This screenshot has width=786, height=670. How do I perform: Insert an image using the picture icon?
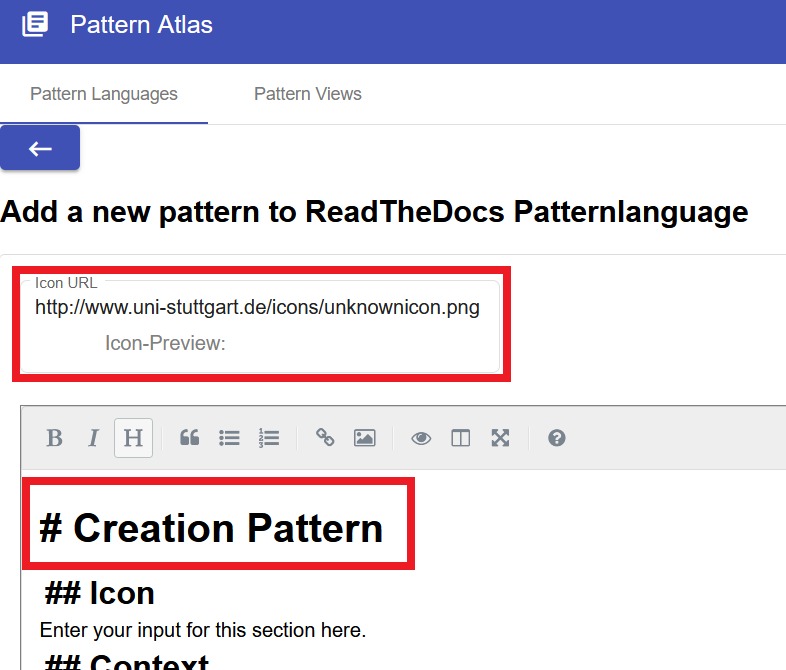[x=364, y=438]
